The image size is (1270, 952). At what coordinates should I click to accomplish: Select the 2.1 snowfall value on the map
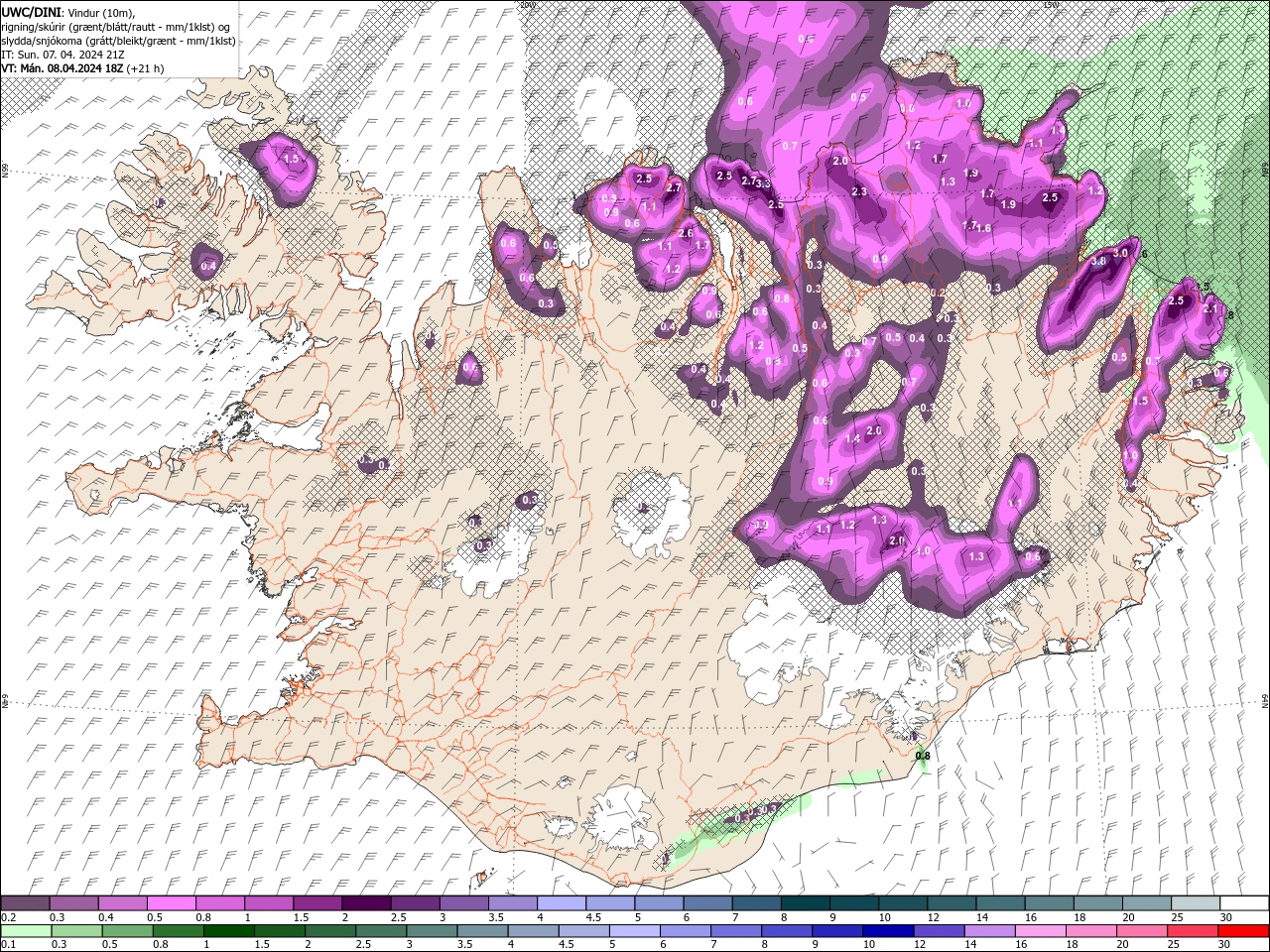point(1209,309)
